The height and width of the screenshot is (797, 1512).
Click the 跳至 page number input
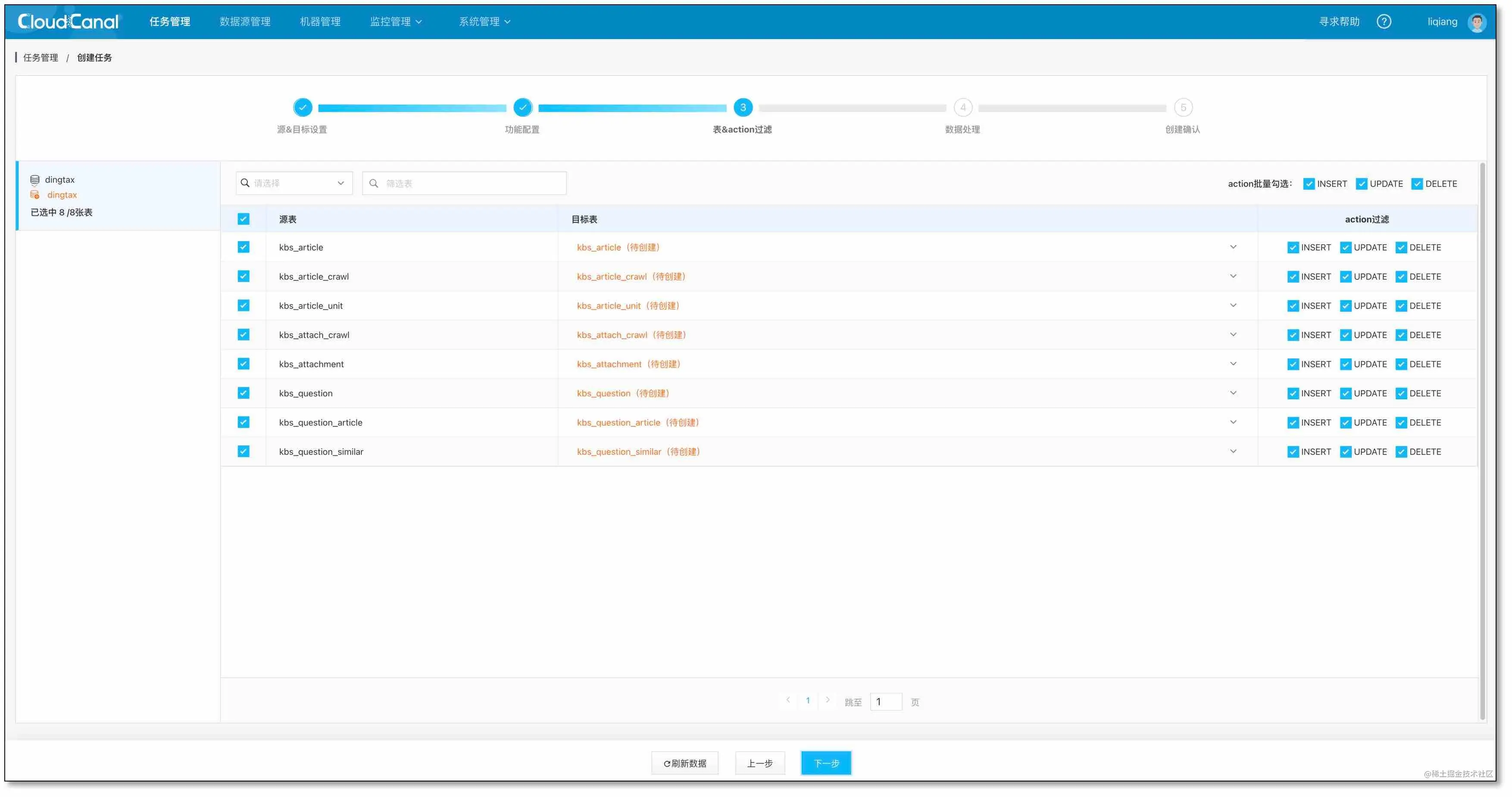click(x=885, y=701)
